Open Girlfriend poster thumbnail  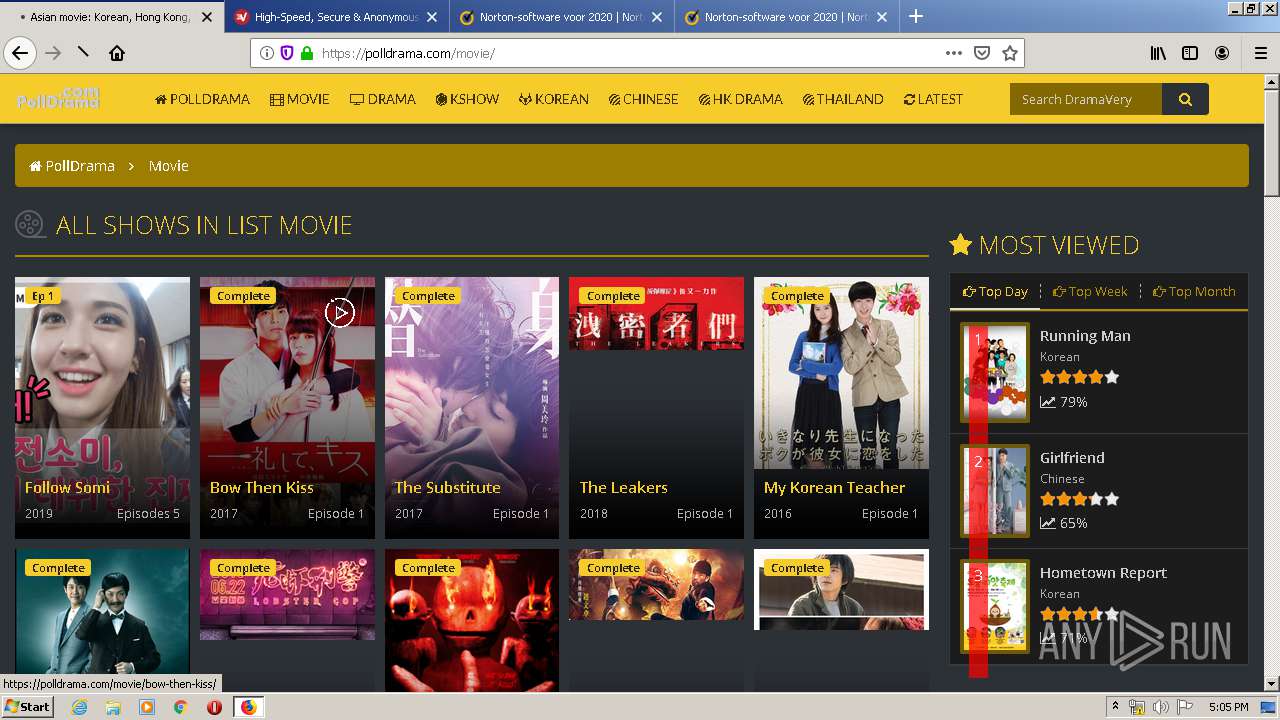click(x=995, y=492)
